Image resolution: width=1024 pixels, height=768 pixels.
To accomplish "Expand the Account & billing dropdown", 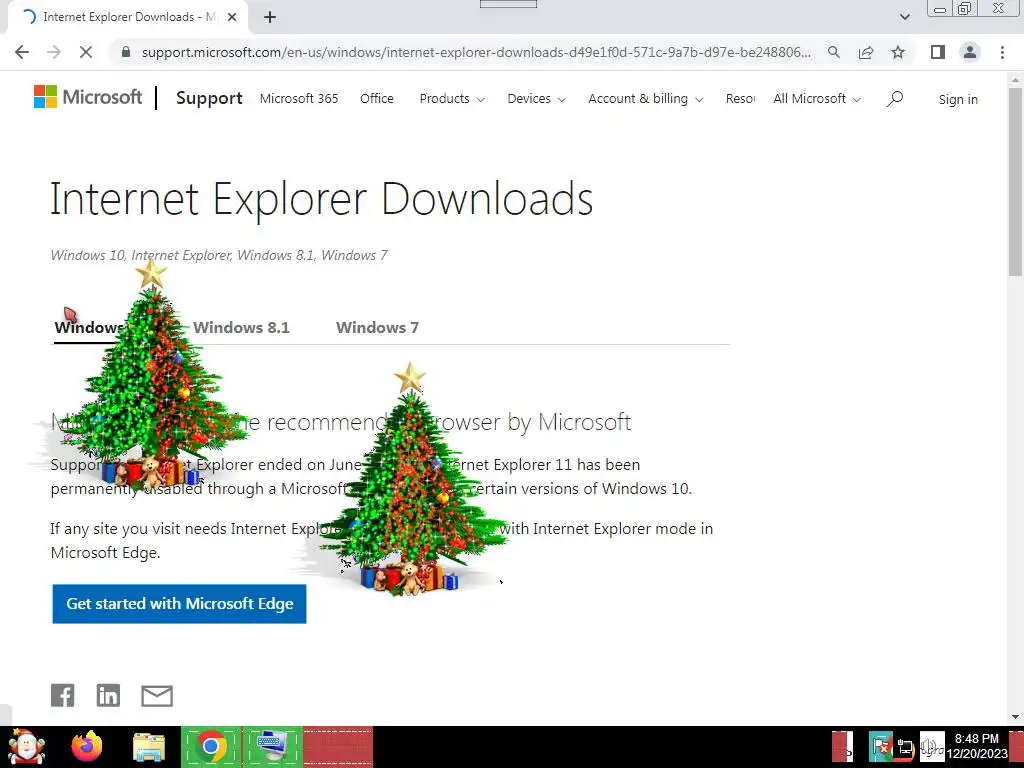I will point(645,99).
